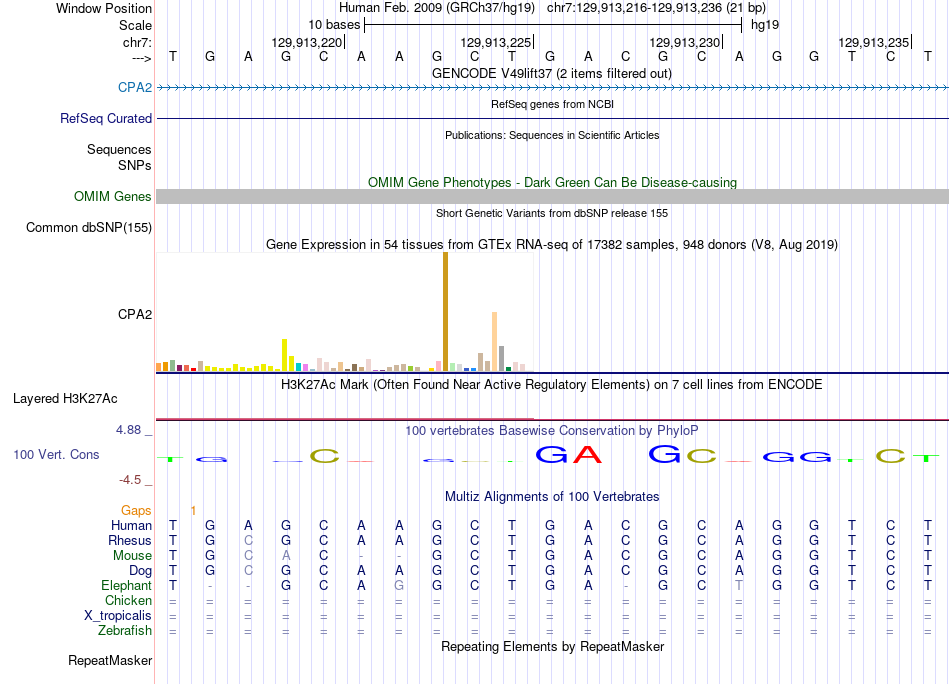Select the X_tropicalis alignment row label
This screenshot has height=684, width=950.
118,616
